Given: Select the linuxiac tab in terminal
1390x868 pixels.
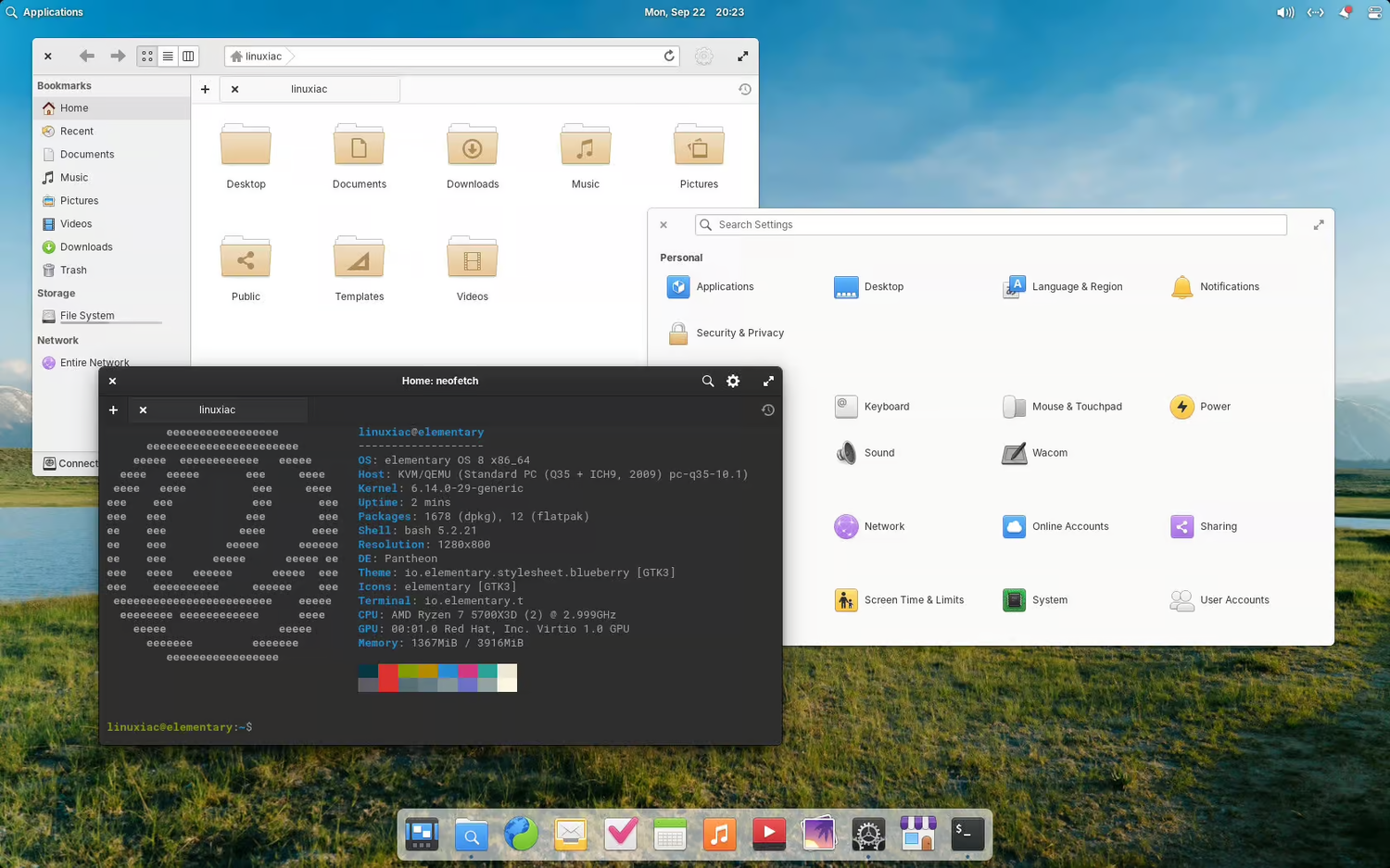Looking at the screenshot, I should [218, 409].
